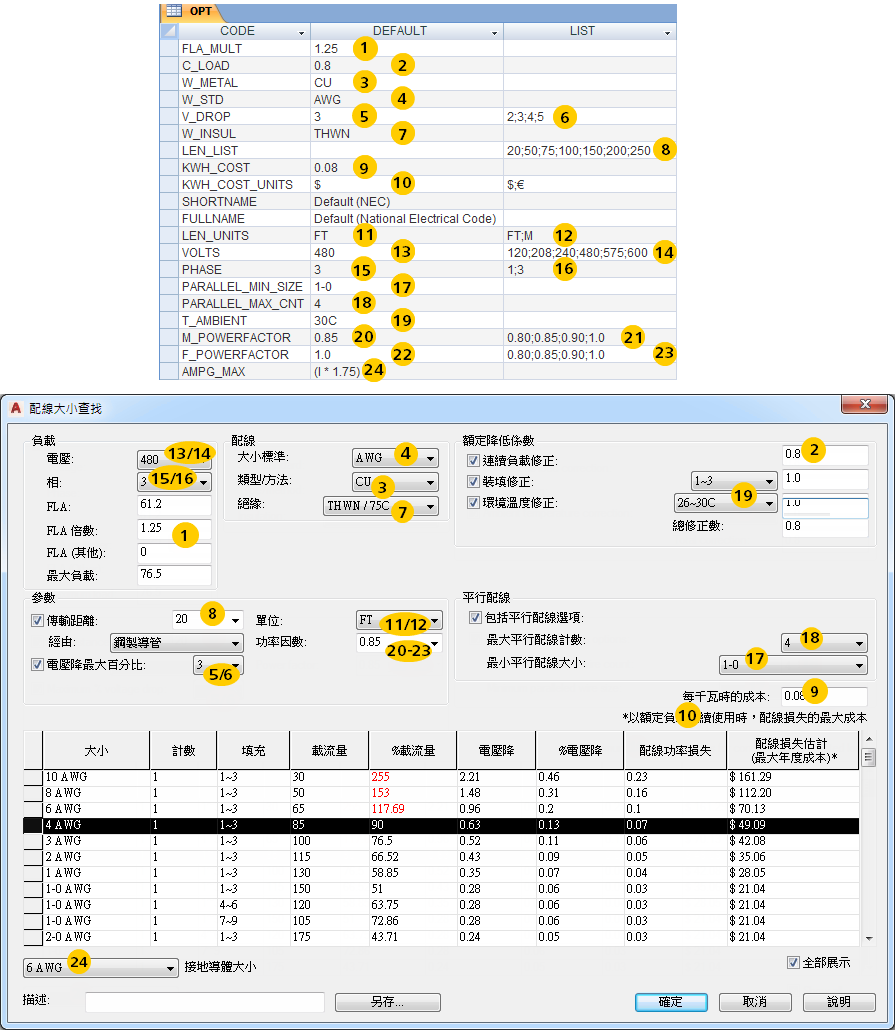Open 最大平行配線計數 dropdown
The height and width of the screenshot is (1031, 895).
coord(825,643)
